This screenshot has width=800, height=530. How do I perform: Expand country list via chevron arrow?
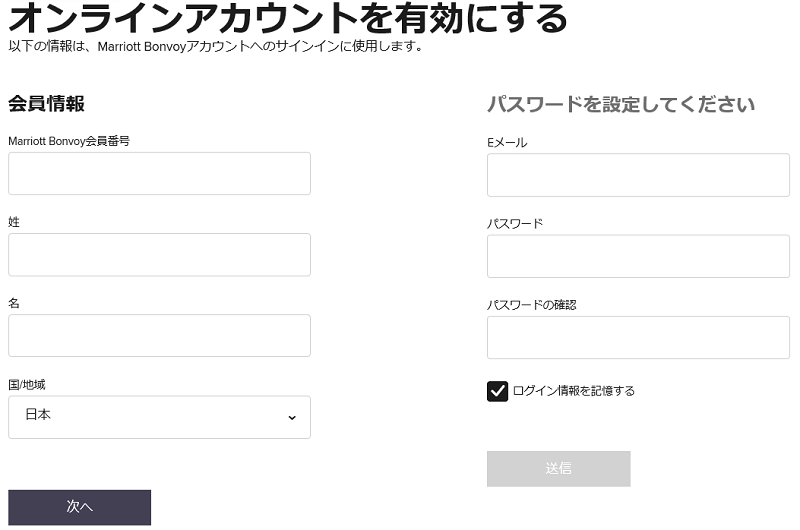tap(292, 418)
